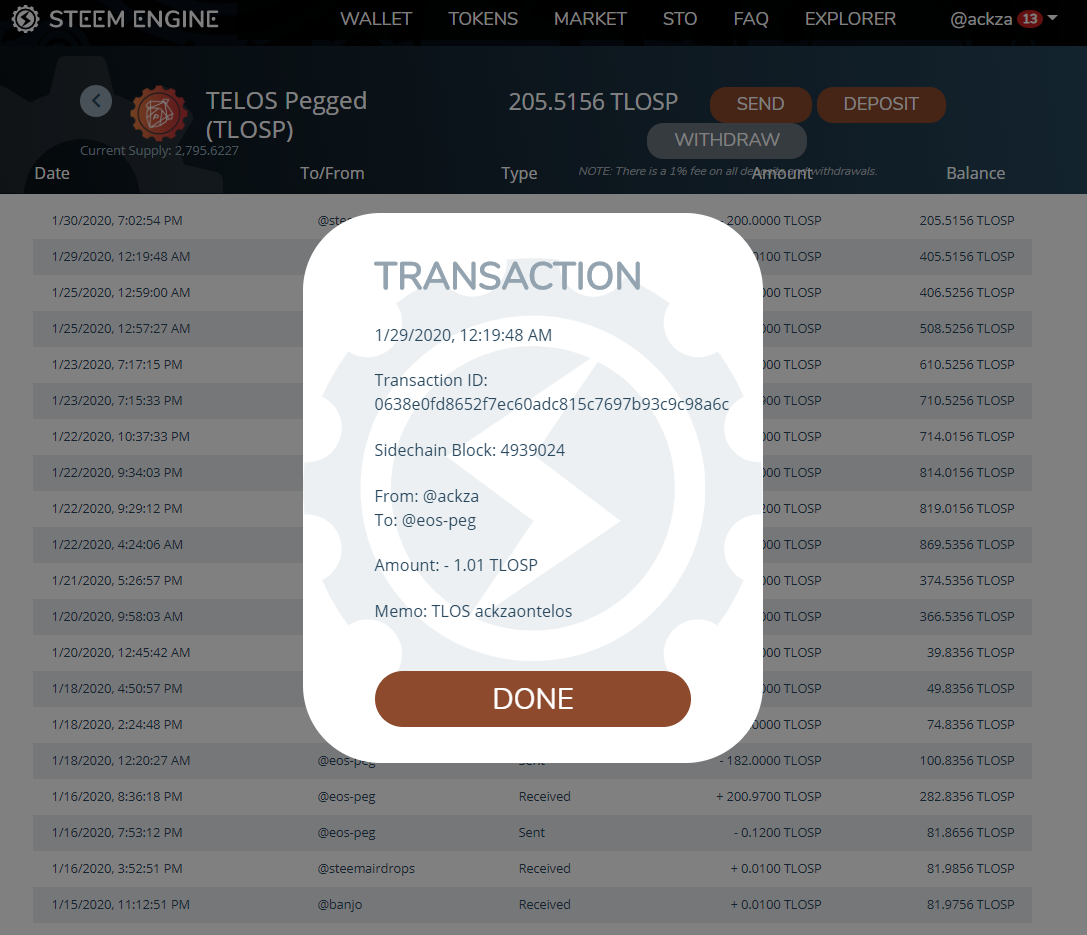Click the - 182.0000 TLOSP amount
This screenshot has width=1087, height=935.
click(x=769, y=760)
